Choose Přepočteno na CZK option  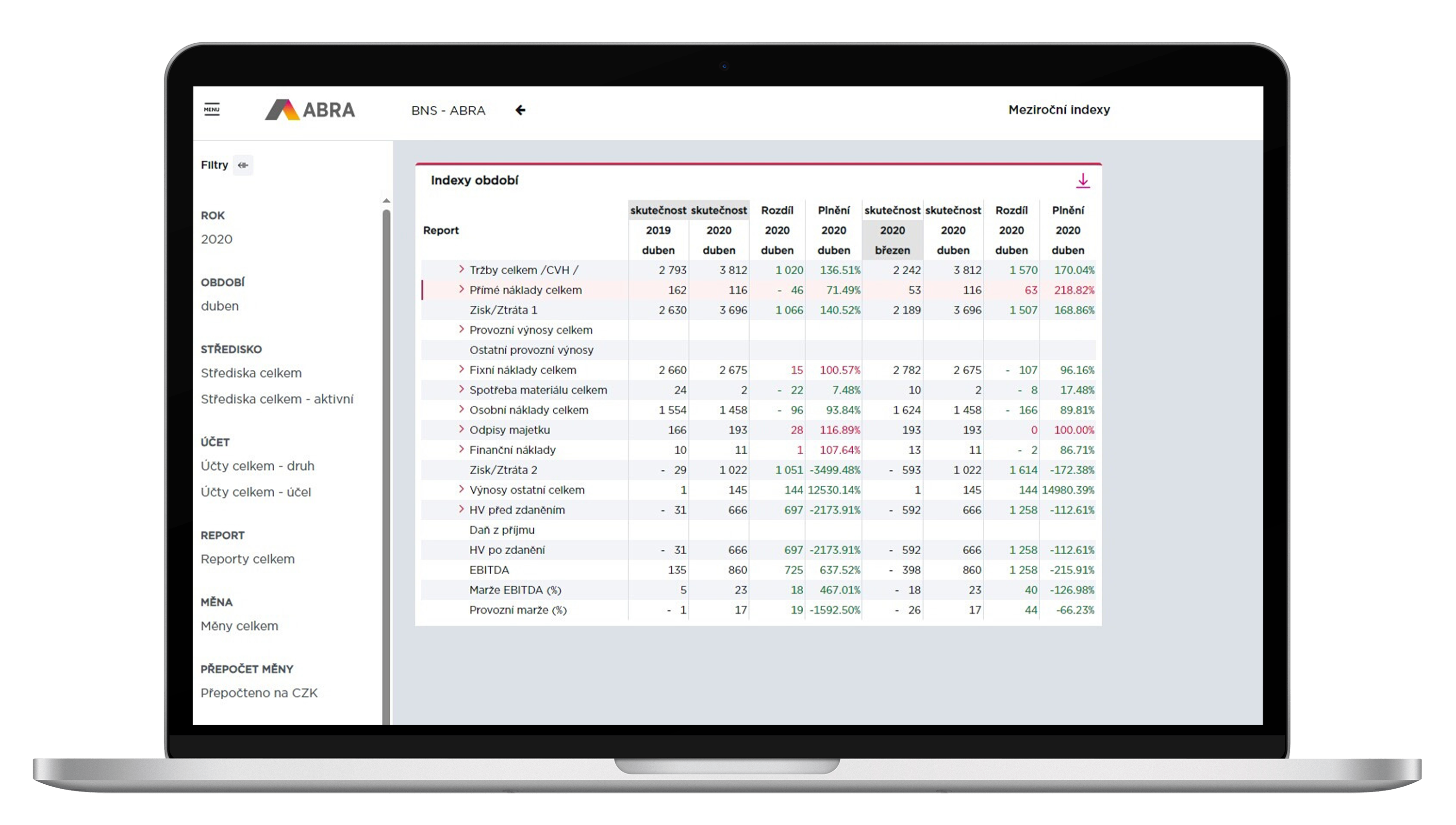coord(260,693)
